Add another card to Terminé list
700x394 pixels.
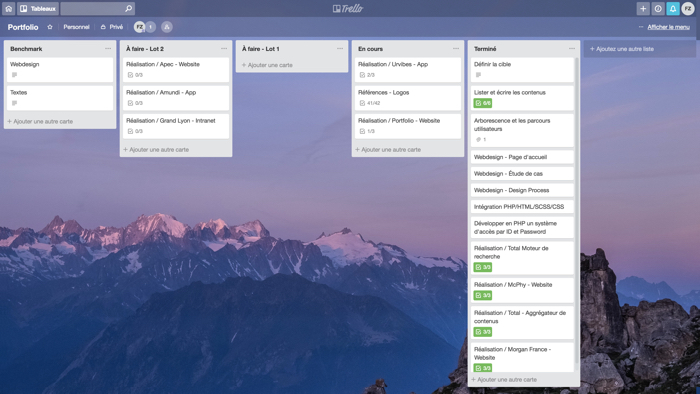pos(504,380)
